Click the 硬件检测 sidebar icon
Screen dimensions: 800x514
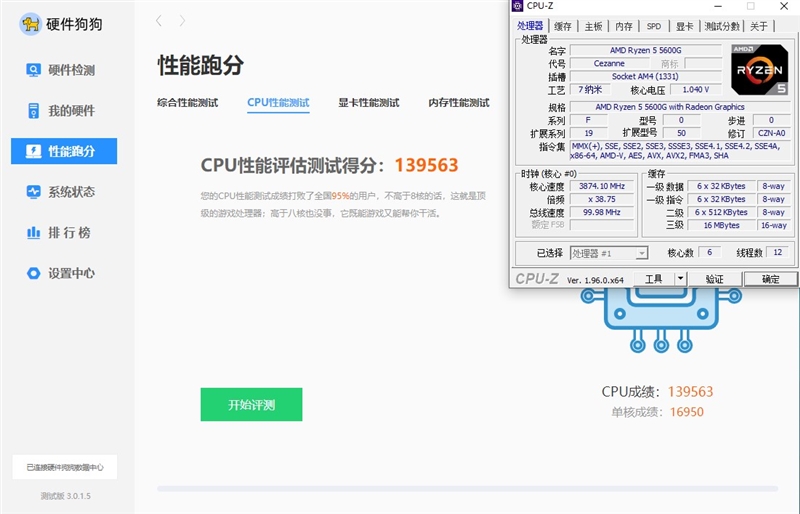click(33, 70)
